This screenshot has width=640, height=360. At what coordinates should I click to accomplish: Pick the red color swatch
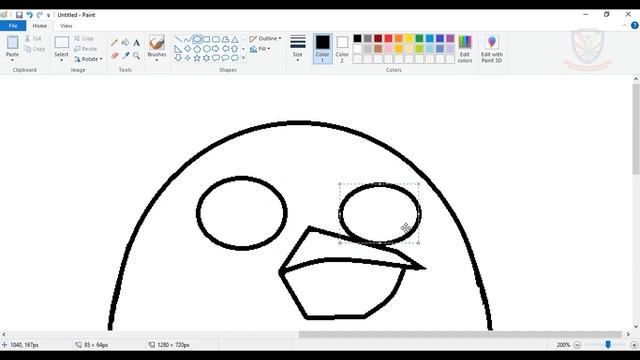click(x=388, y=38)
